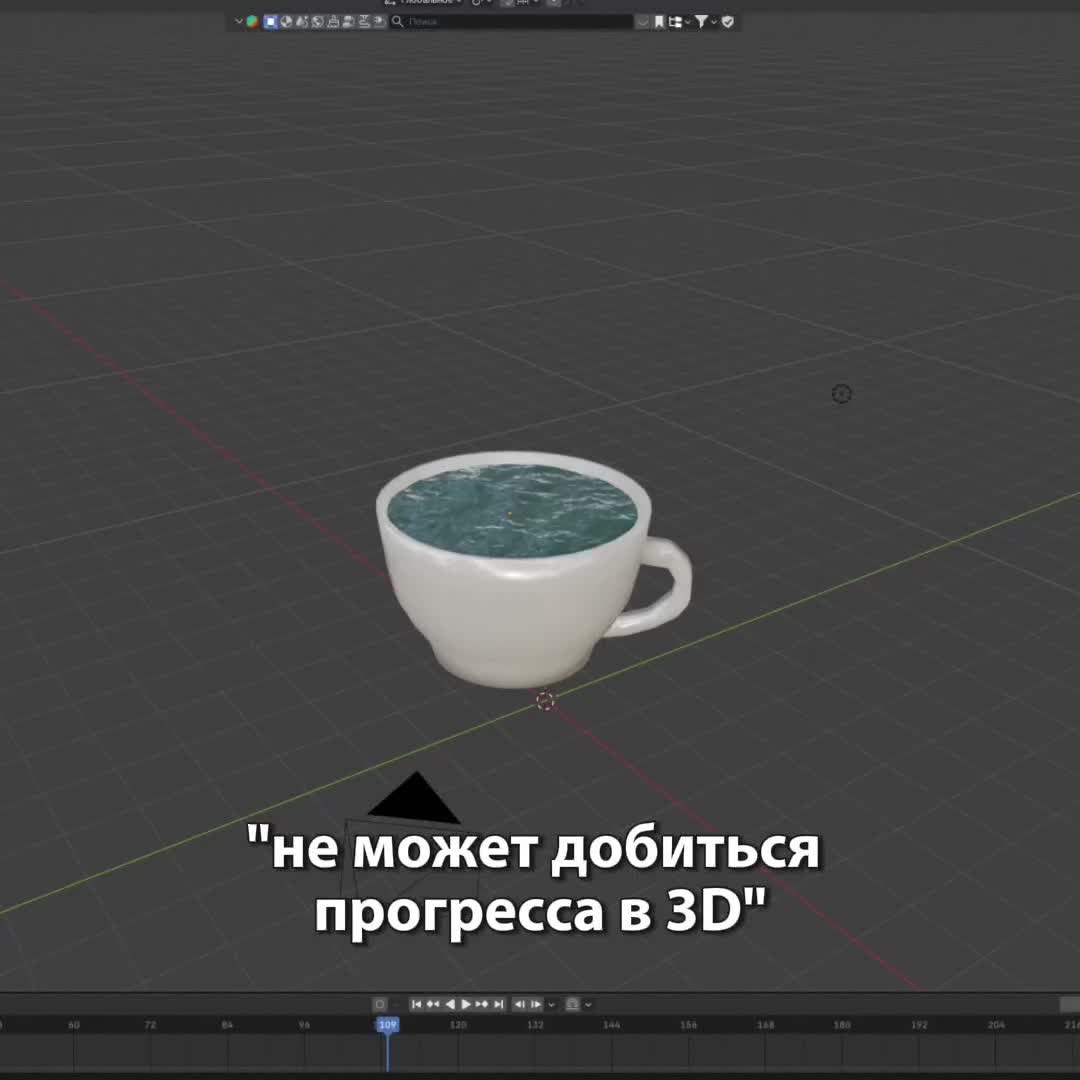Click frame 180 on the timeline ruler
The width and height of the screenshot is (1080, 1080).
[842, 1025]
